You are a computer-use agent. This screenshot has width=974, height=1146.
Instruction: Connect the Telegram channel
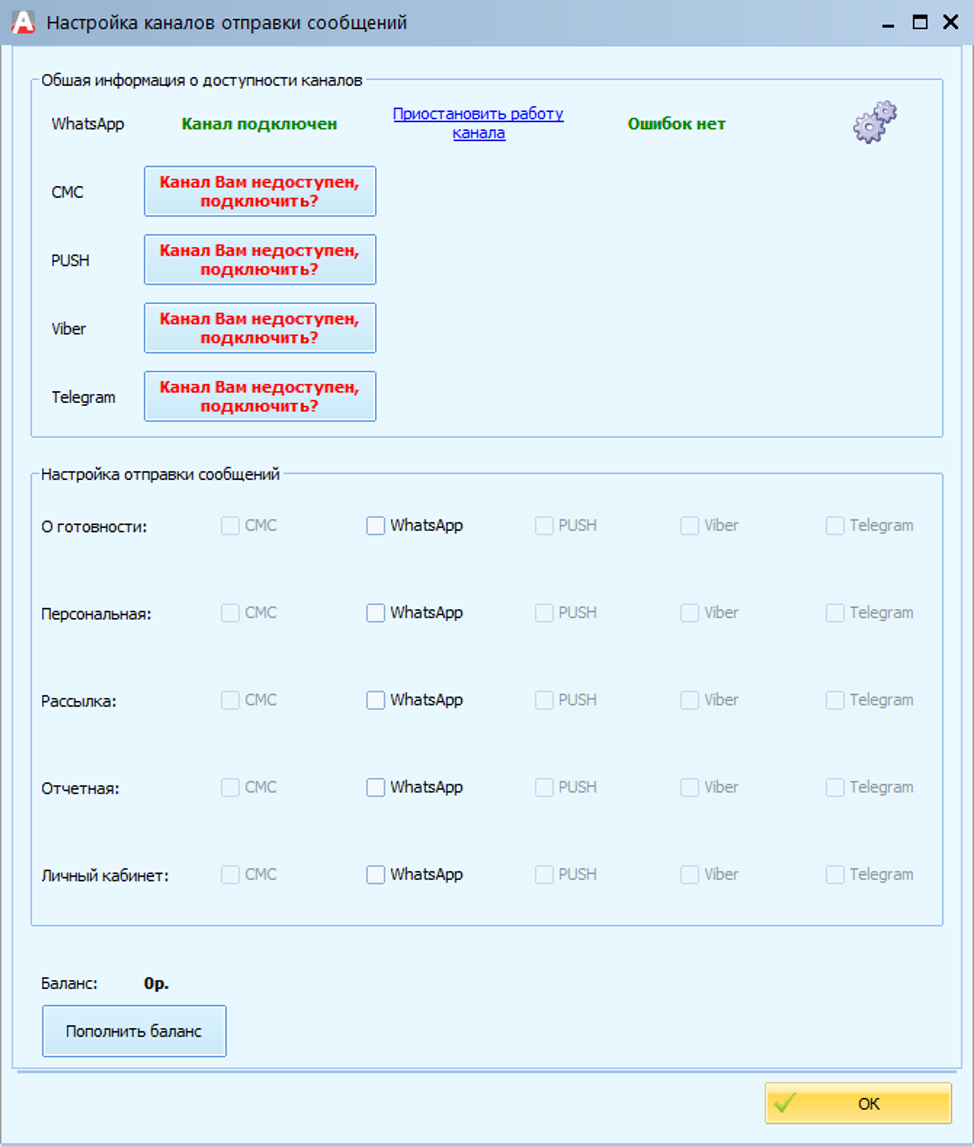[x=260, y=396]
